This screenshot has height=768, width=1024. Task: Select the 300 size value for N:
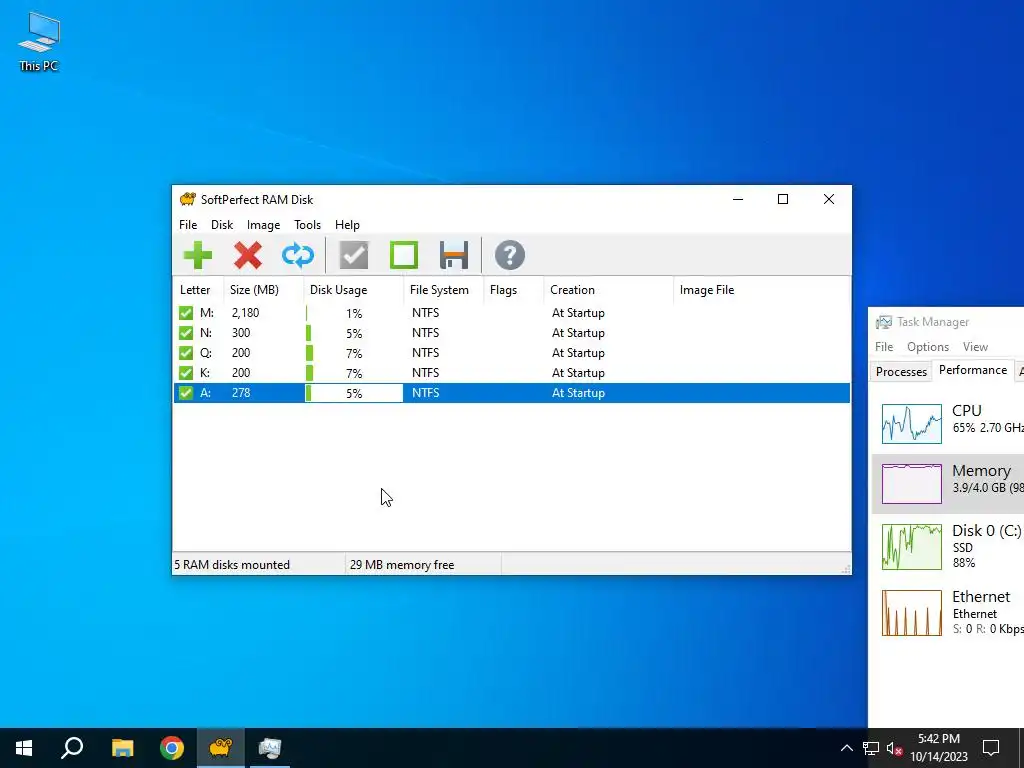(241, 333)
